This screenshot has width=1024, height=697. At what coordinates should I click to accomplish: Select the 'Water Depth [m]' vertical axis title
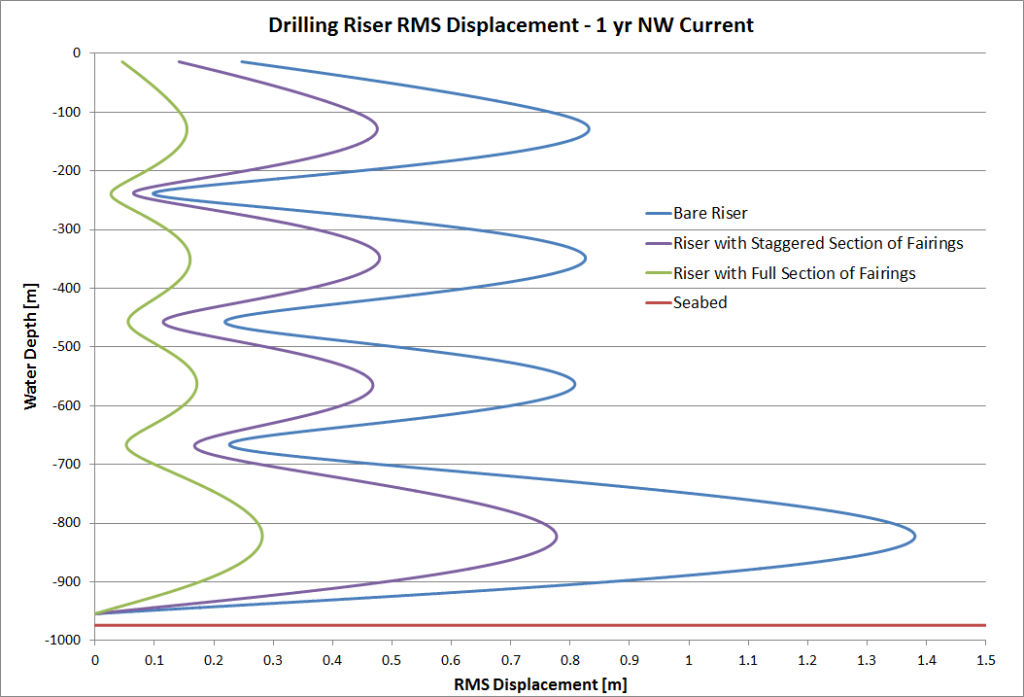31,346
